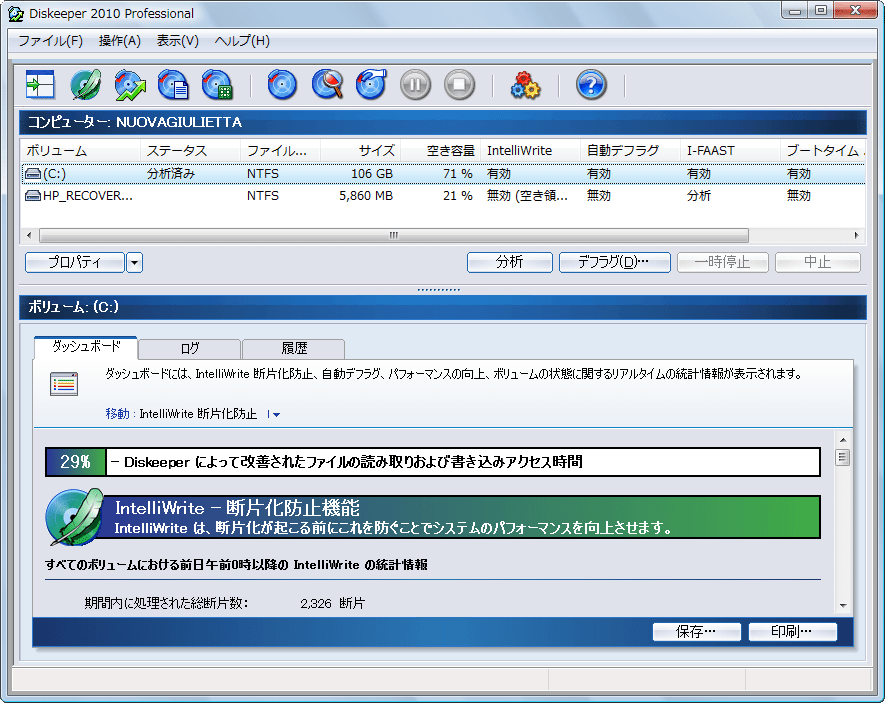The height and width of the screenshot is (703, 885).
Task: Click the dashboard vertical scrollbar thumb
Action: 843,457
